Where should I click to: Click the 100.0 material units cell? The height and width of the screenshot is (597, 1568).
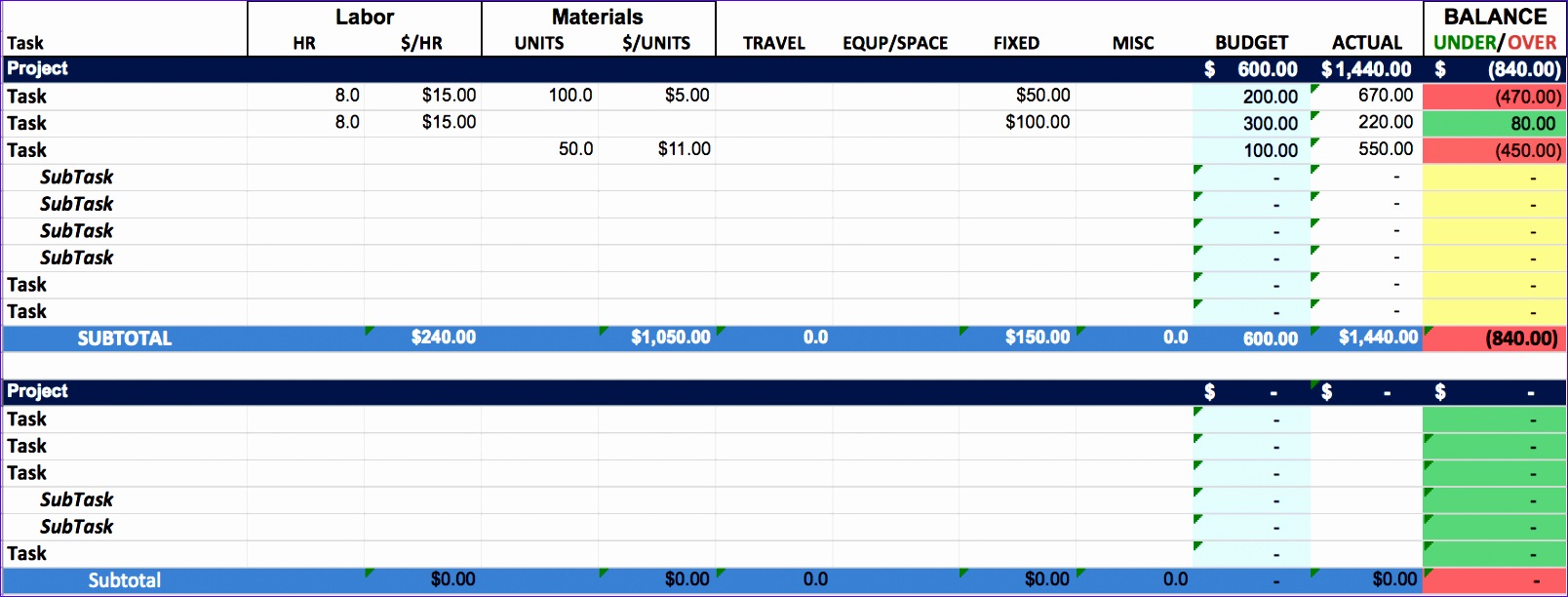click(x=570, y=96)
